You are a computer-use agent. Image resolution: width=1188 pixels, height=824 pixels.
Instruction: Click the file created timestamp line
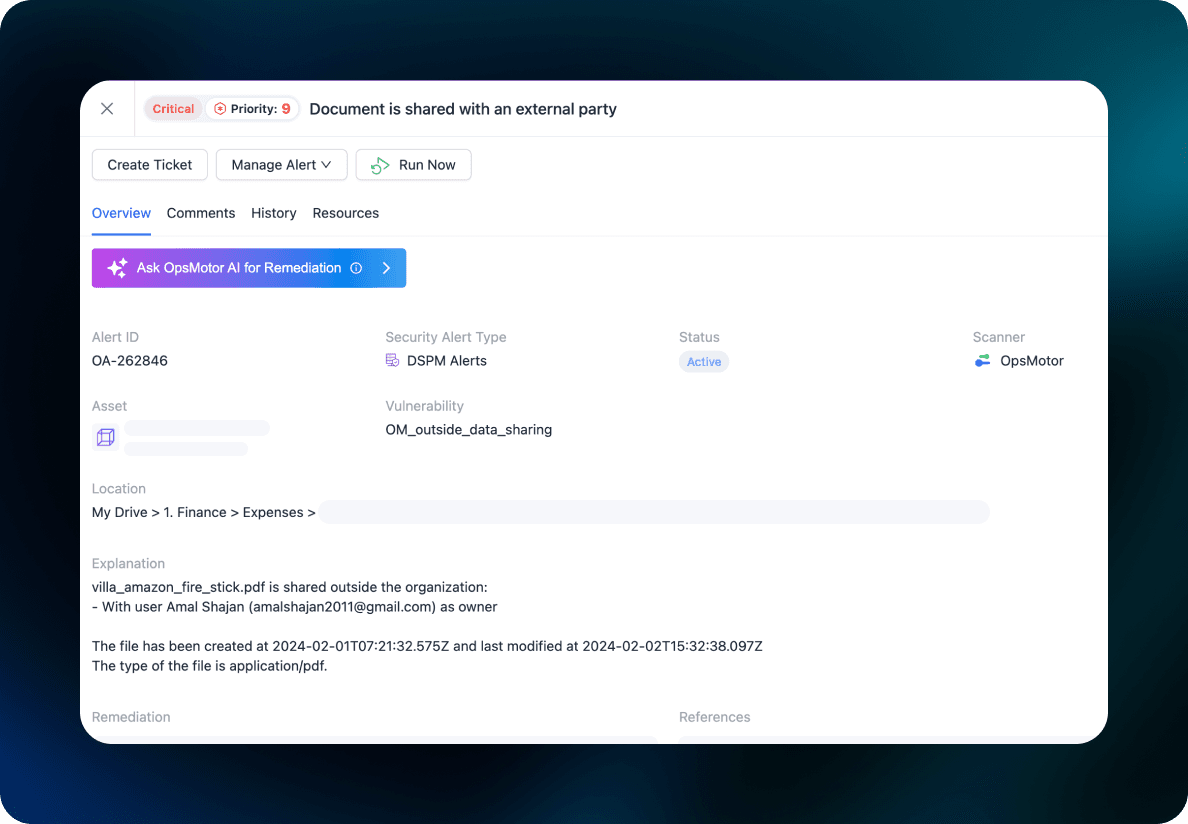427,647
